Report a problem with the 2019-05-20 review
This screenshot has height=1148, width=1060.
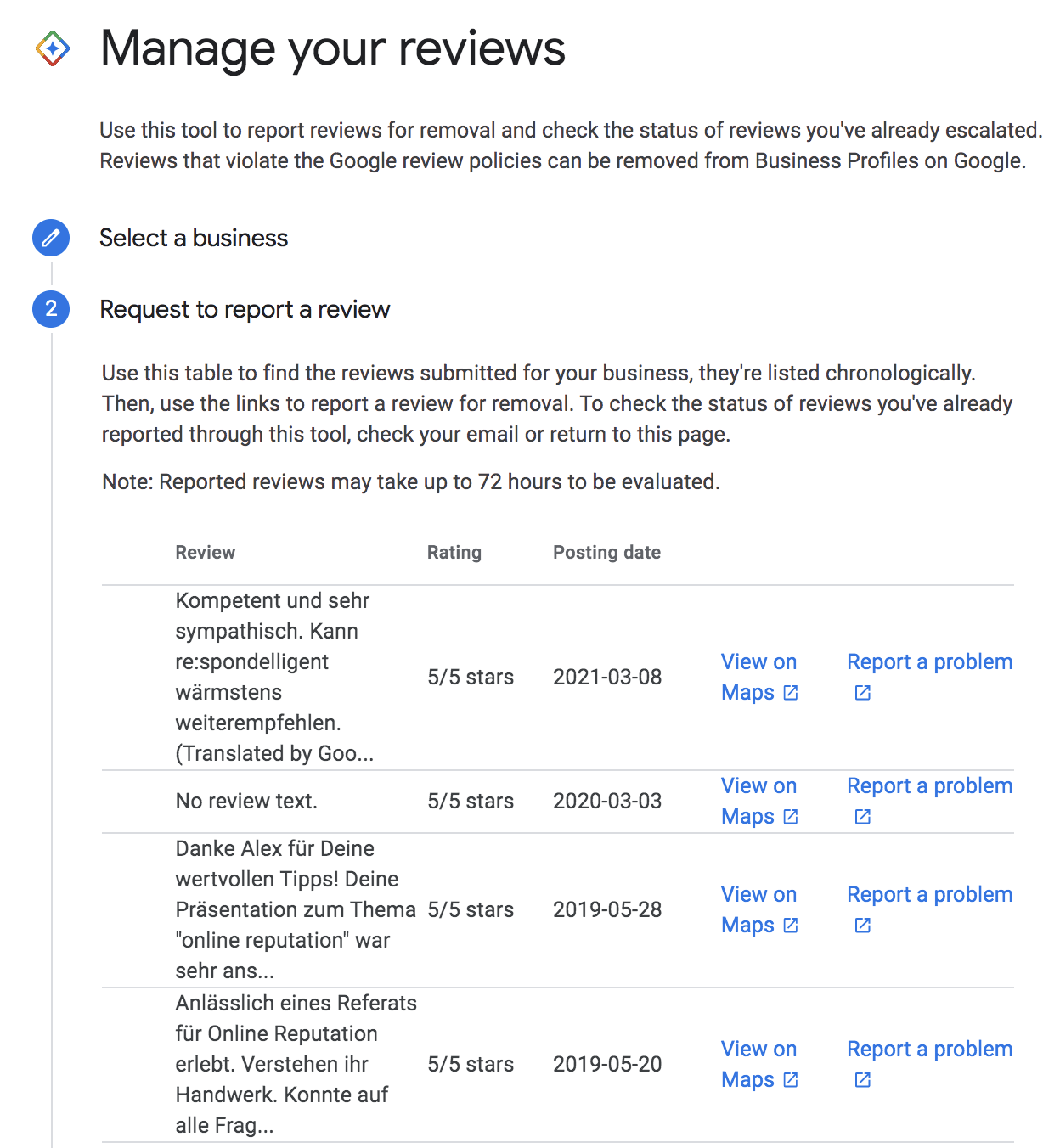(929, 1050)
